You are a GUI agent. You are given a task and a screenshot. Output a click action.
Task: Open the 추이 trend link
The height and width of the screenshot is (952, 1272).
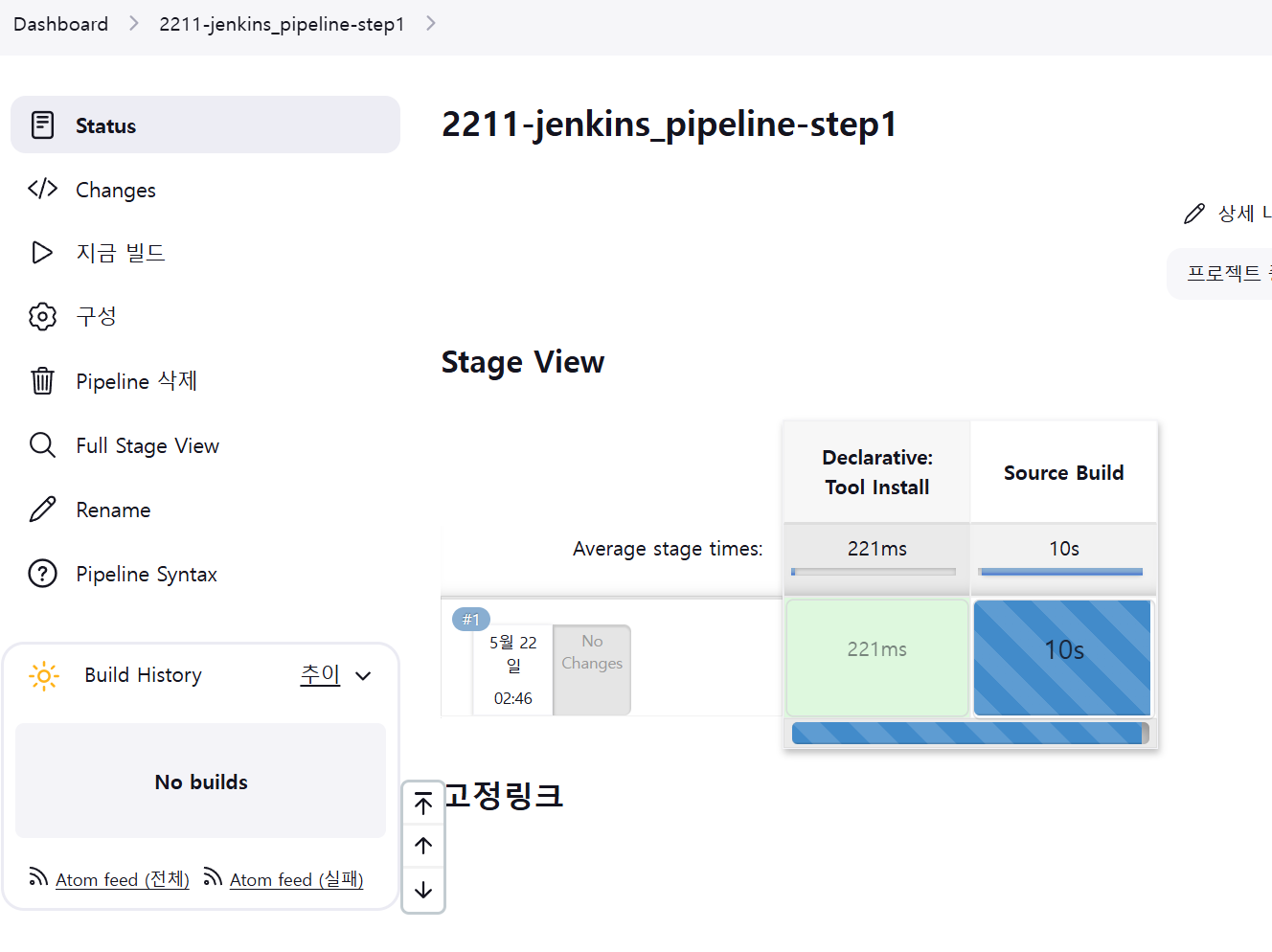point(320,674)
